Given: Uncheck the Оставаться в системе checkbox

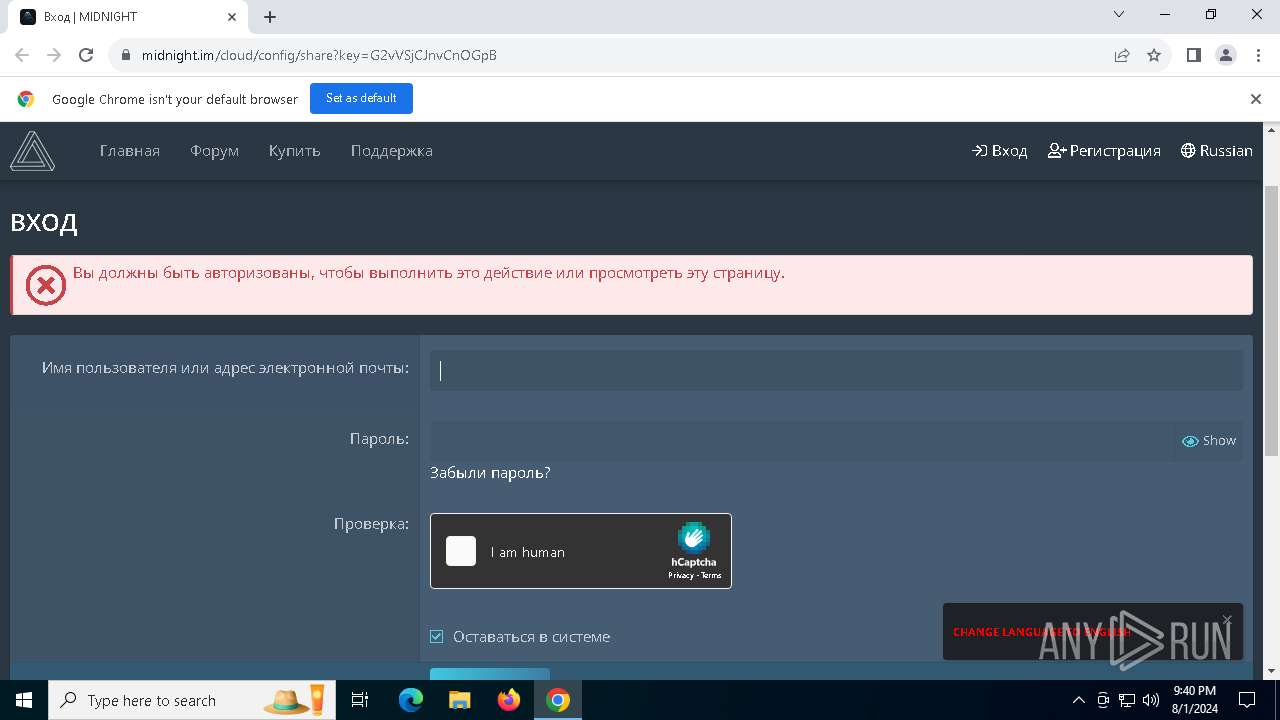Looking at the screenshot, I should (x=437, y=636).
